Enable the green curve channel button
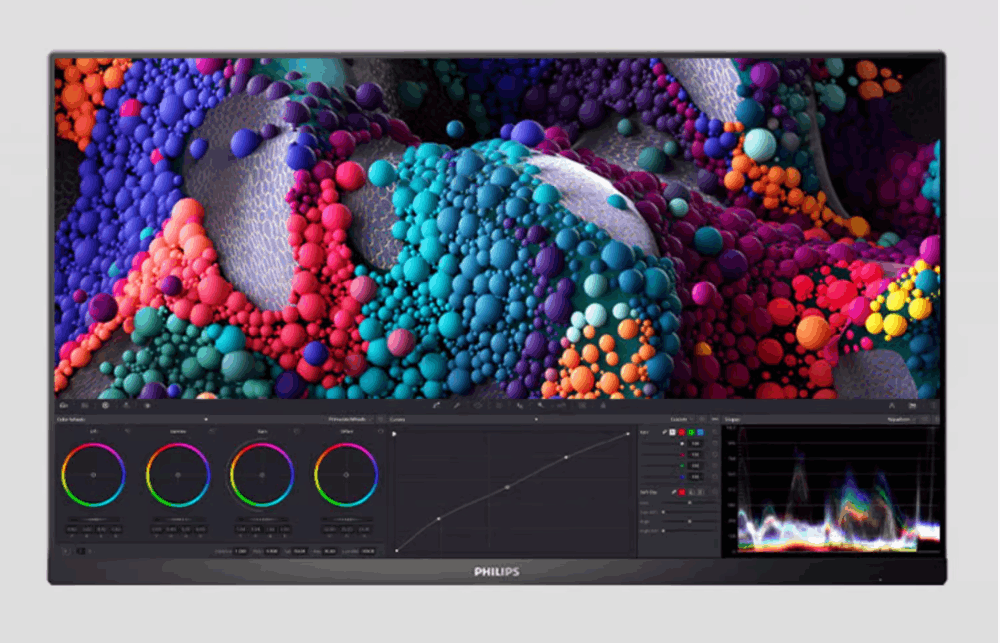The height and width of the screenshot is (643, 1000). [x=691, y=432]
